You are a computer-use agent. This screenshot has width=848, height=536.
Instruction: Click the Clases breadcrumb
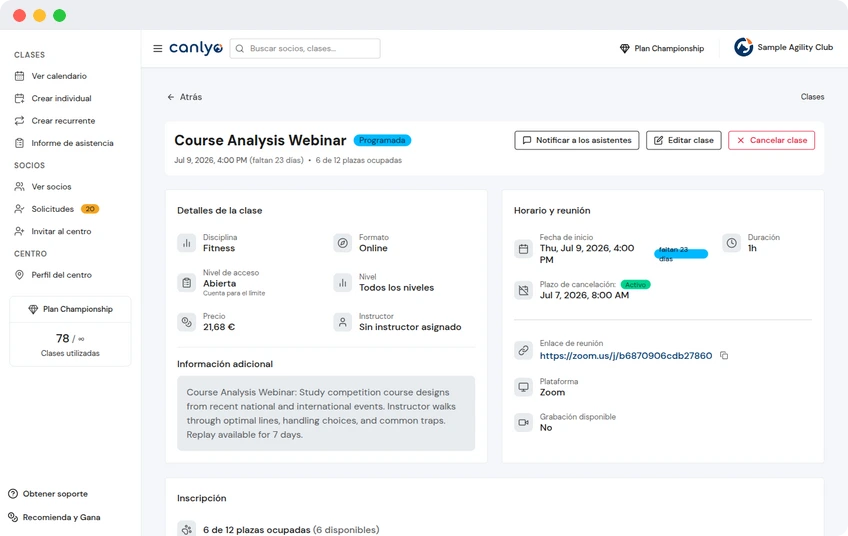[x=812, y=97]
